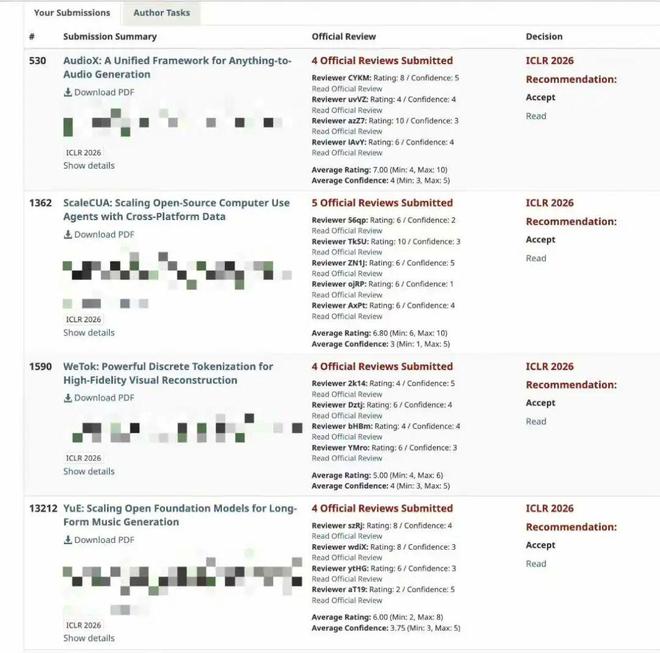Screen dimensions: 660x653
Task: Click the download icon for WeTok PDF
Action: point(68,398)
